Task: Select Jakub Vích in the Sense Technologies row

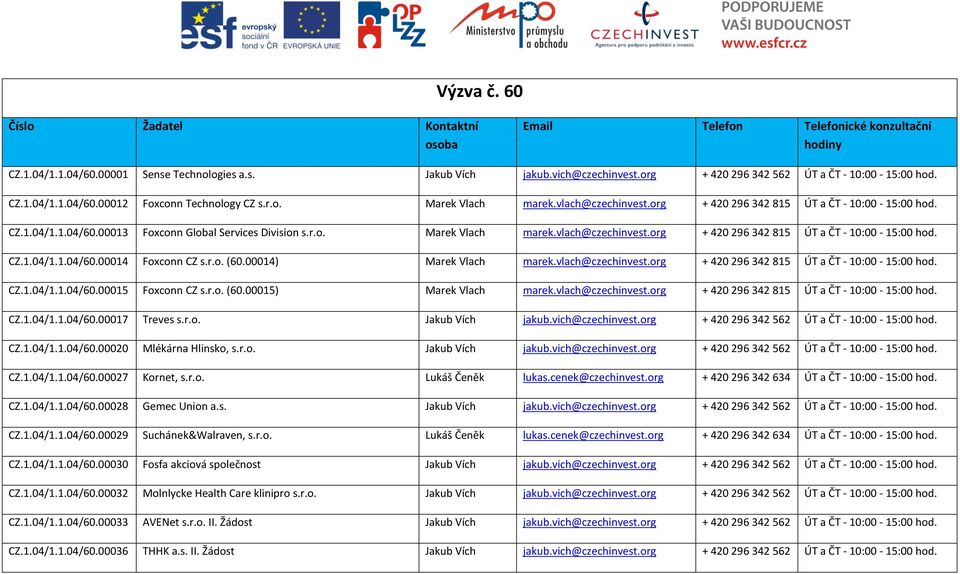Action: 450,174
